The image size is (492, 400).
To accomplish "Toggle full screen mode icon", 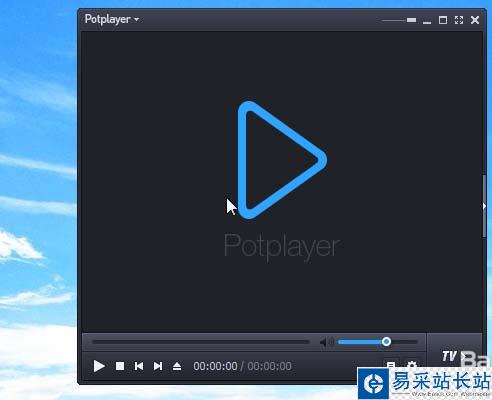I will click(459, 20).
